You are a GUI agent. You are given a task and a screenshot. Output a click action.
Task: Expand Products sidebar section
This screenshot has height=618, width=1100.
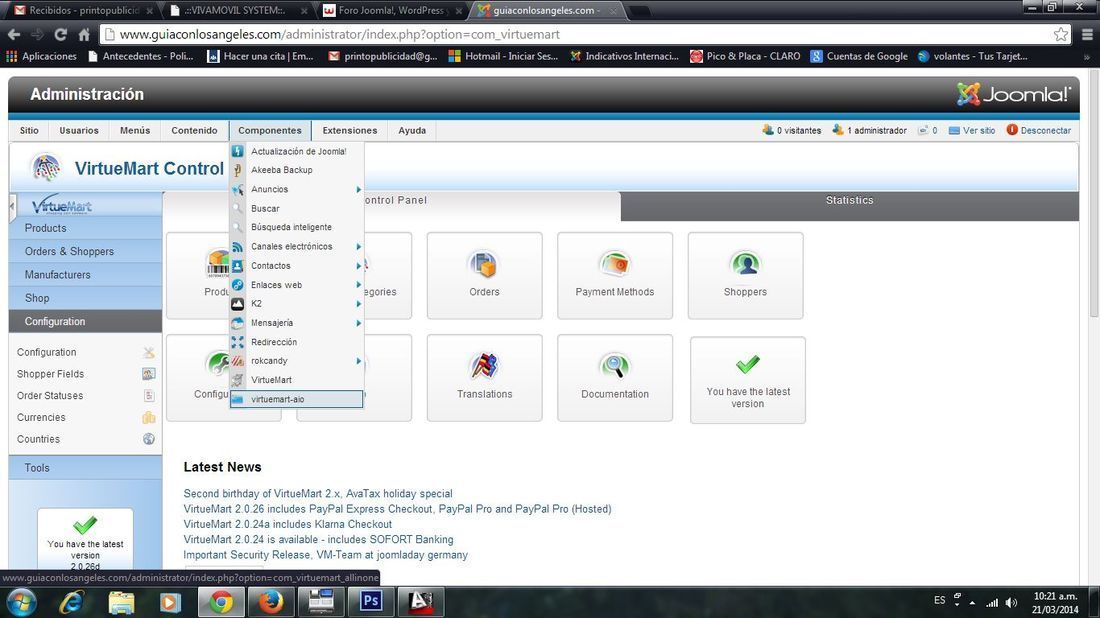[85, 228]
